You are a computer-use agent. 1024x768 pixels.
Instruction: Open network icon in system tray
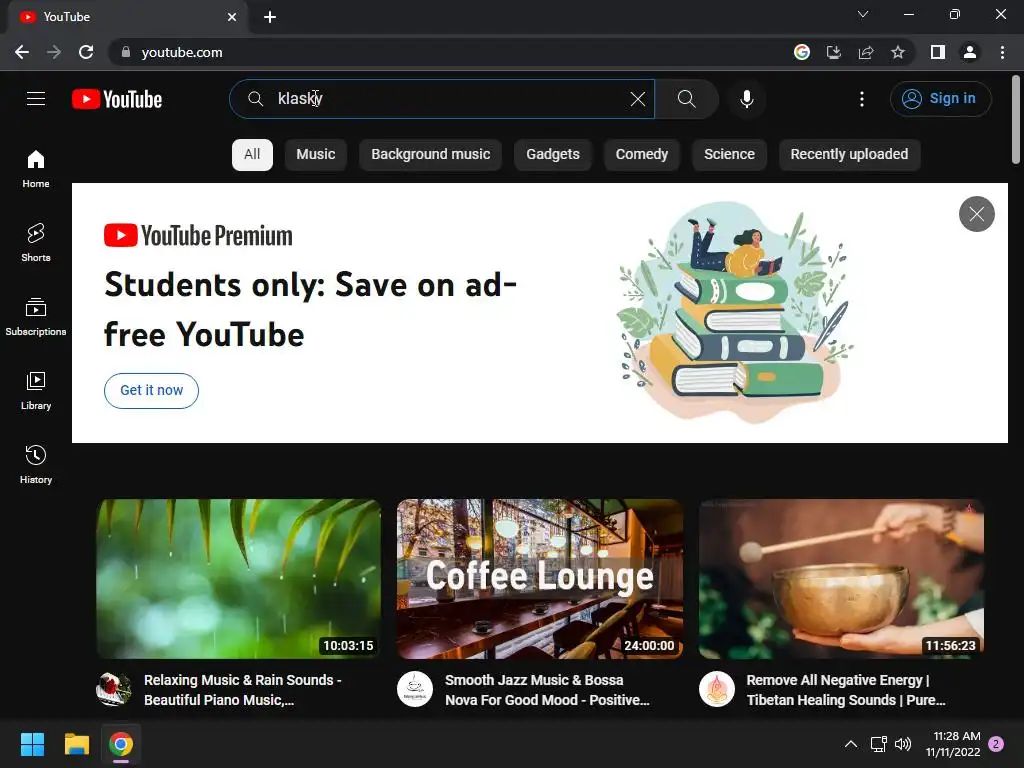click(878, 744)
